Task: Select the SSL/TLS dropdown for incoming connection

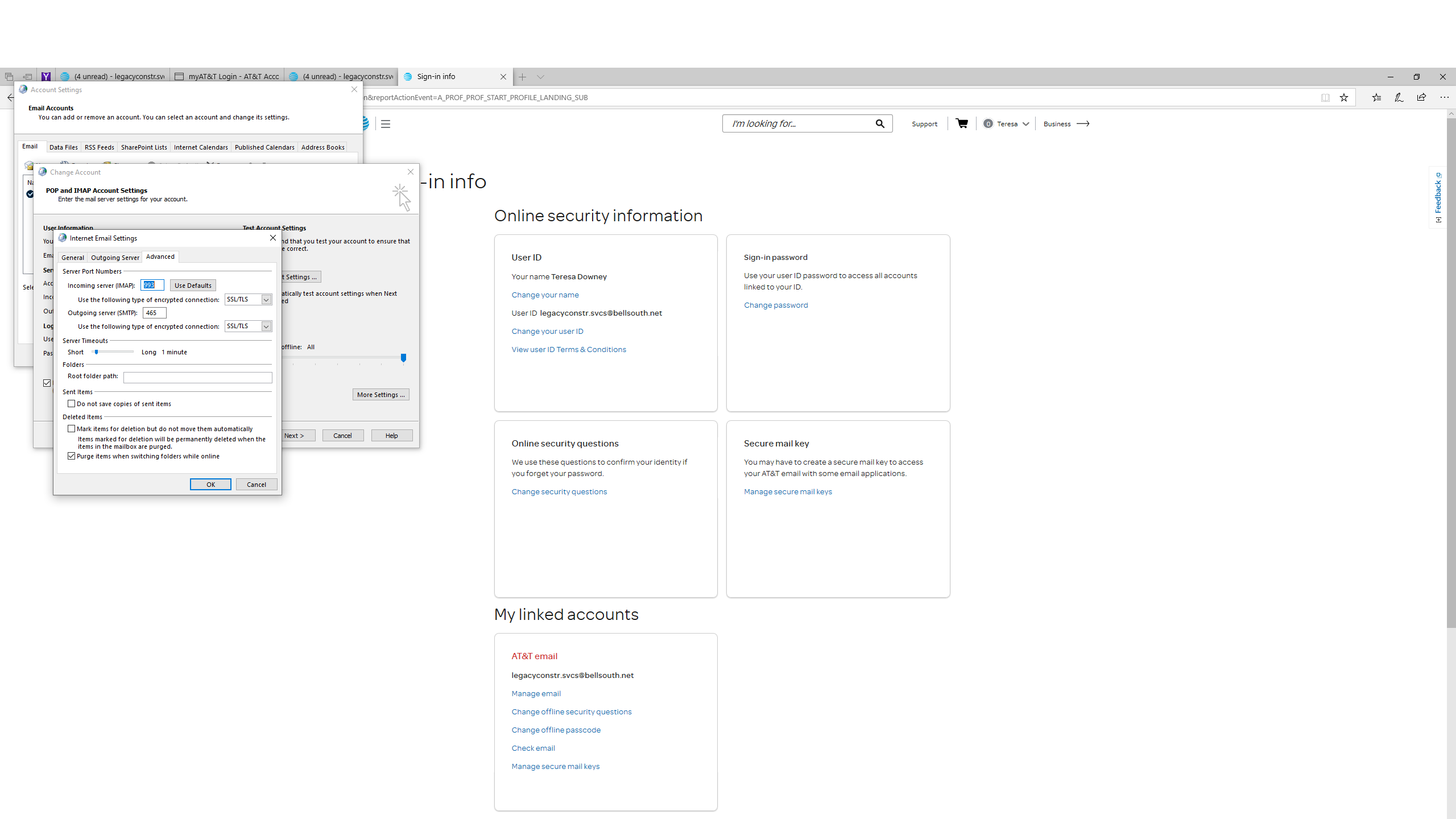Action: [x=247, y=299]
